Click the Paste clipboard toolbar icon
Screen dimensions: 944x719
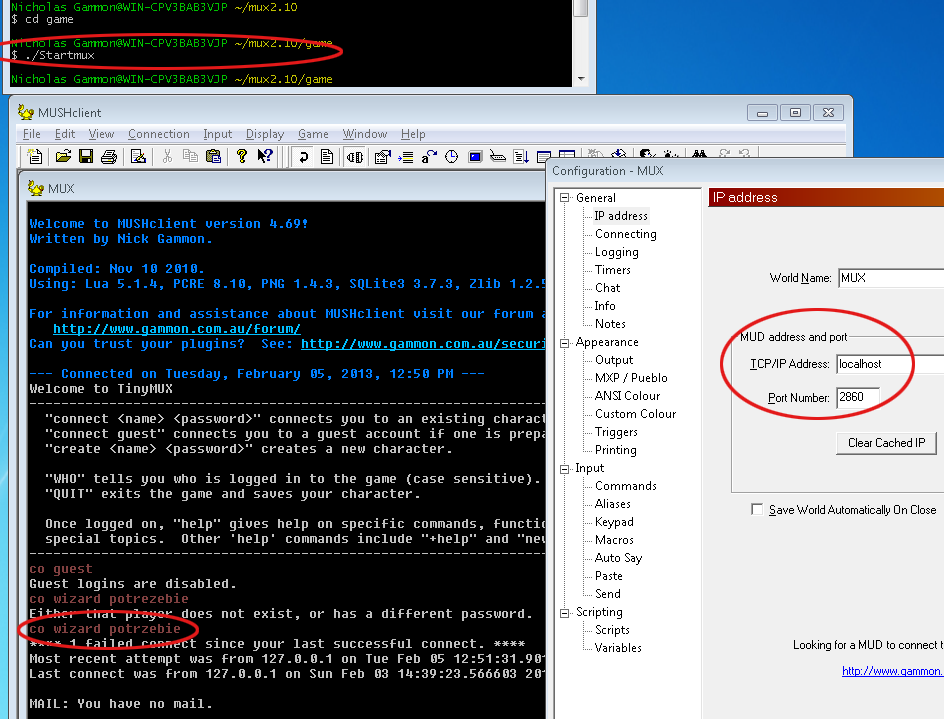click(x=213, y=157)
